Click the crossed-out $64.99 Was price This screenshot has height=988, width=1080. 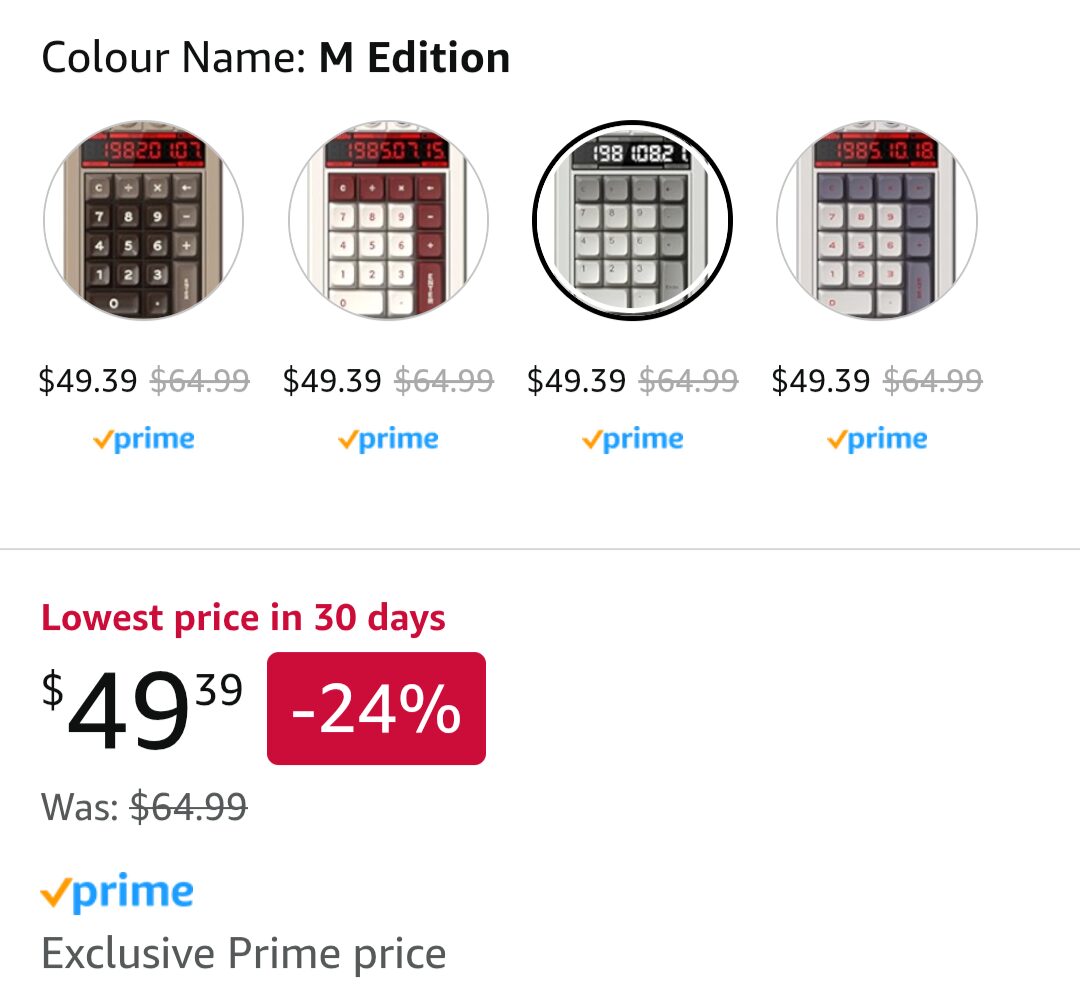(x=188, y=804)
